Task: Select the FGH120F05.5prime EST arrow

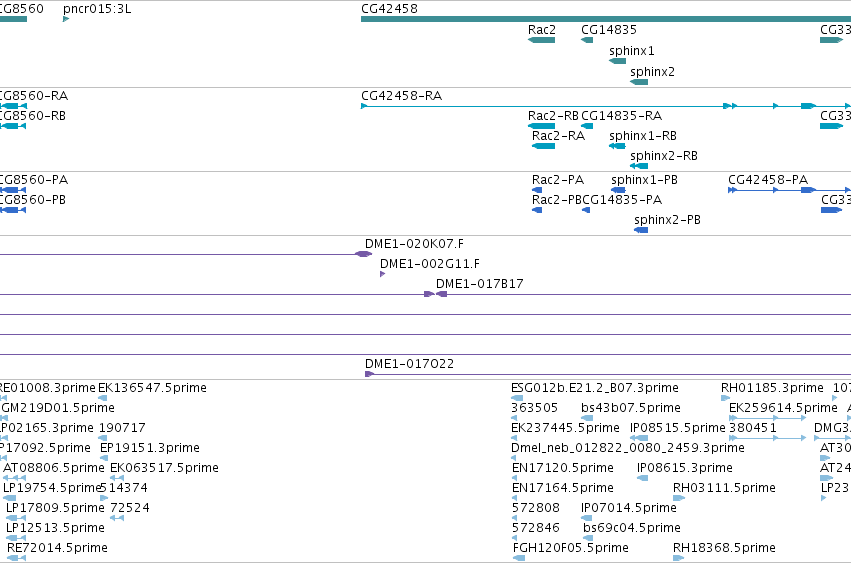Action: tap(519, 558)
